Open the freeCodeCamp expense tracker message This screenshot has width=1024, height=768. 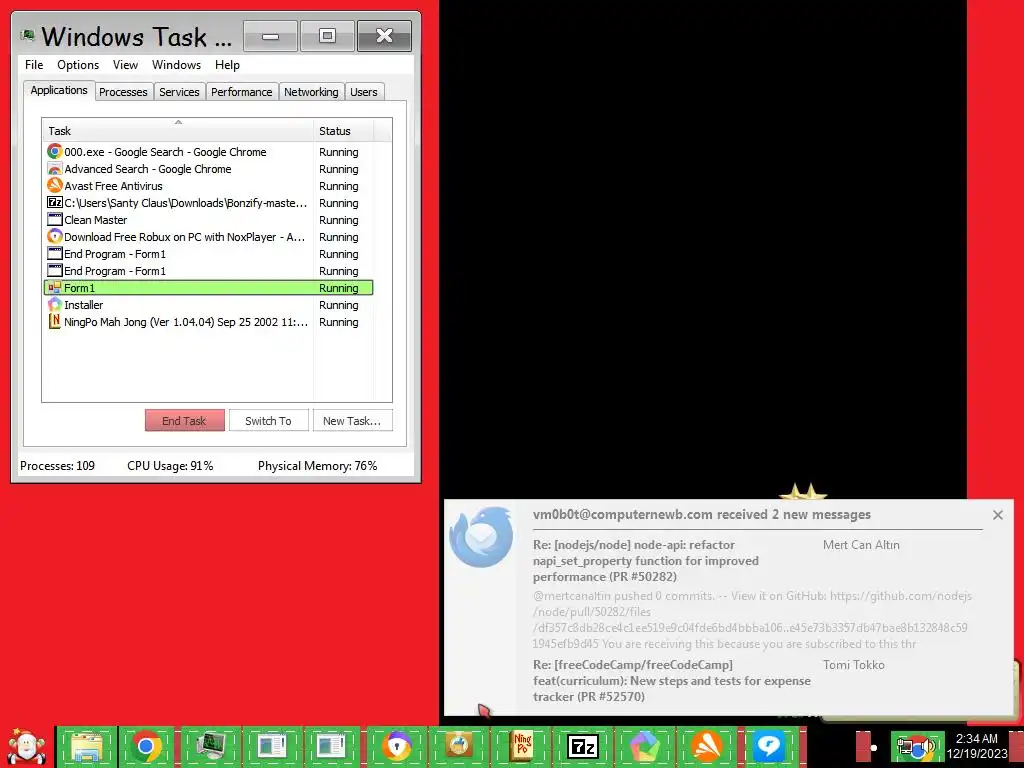point(671,680)
